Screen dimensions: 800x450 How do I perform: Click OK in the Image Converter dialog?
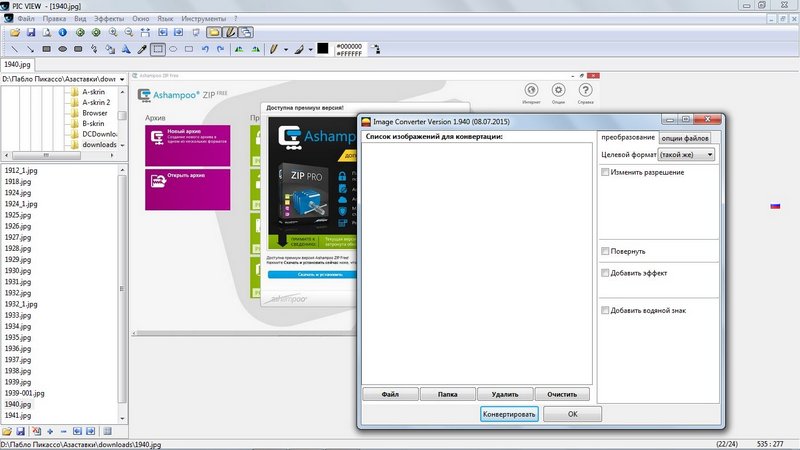[572, 414]
